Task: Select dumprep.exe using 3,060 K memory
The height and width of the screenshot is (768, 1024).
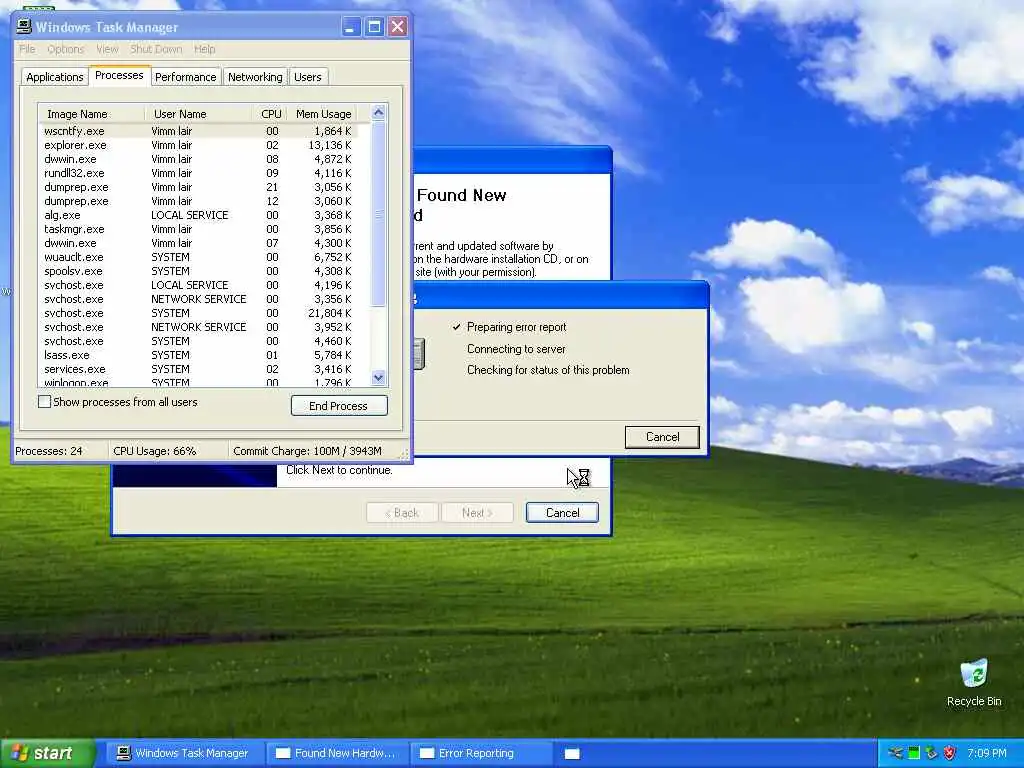Action: pos(198,201)
